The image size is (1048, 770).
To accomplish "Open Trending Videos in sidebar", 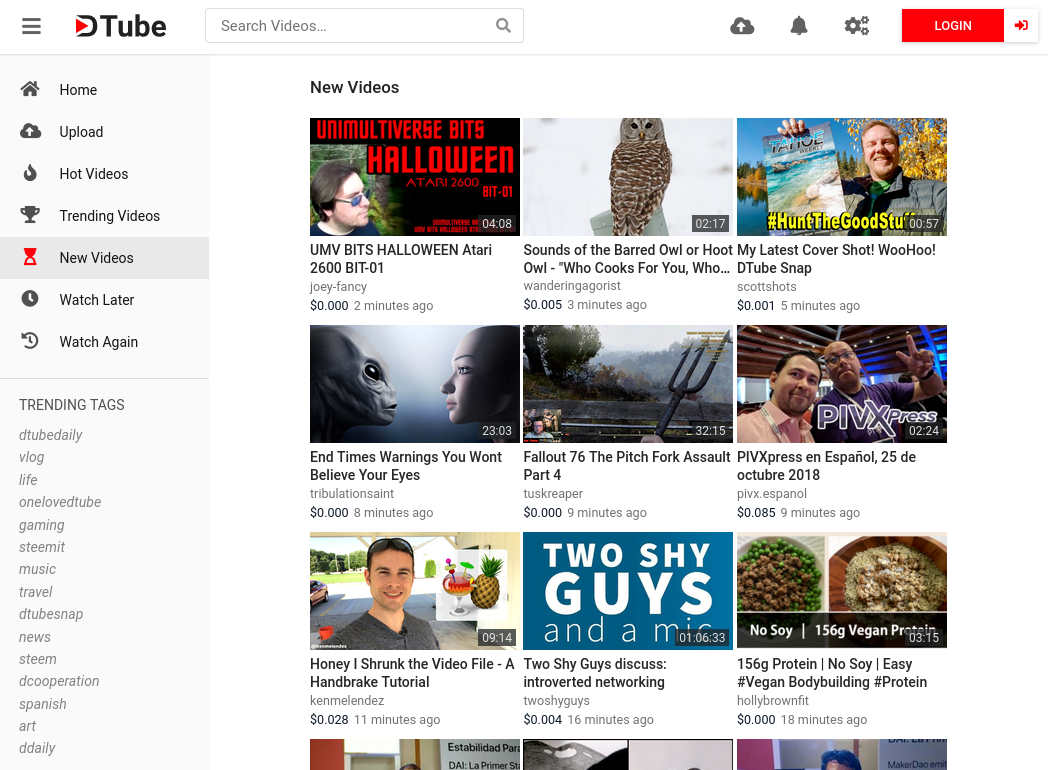I will pos(104,216).
